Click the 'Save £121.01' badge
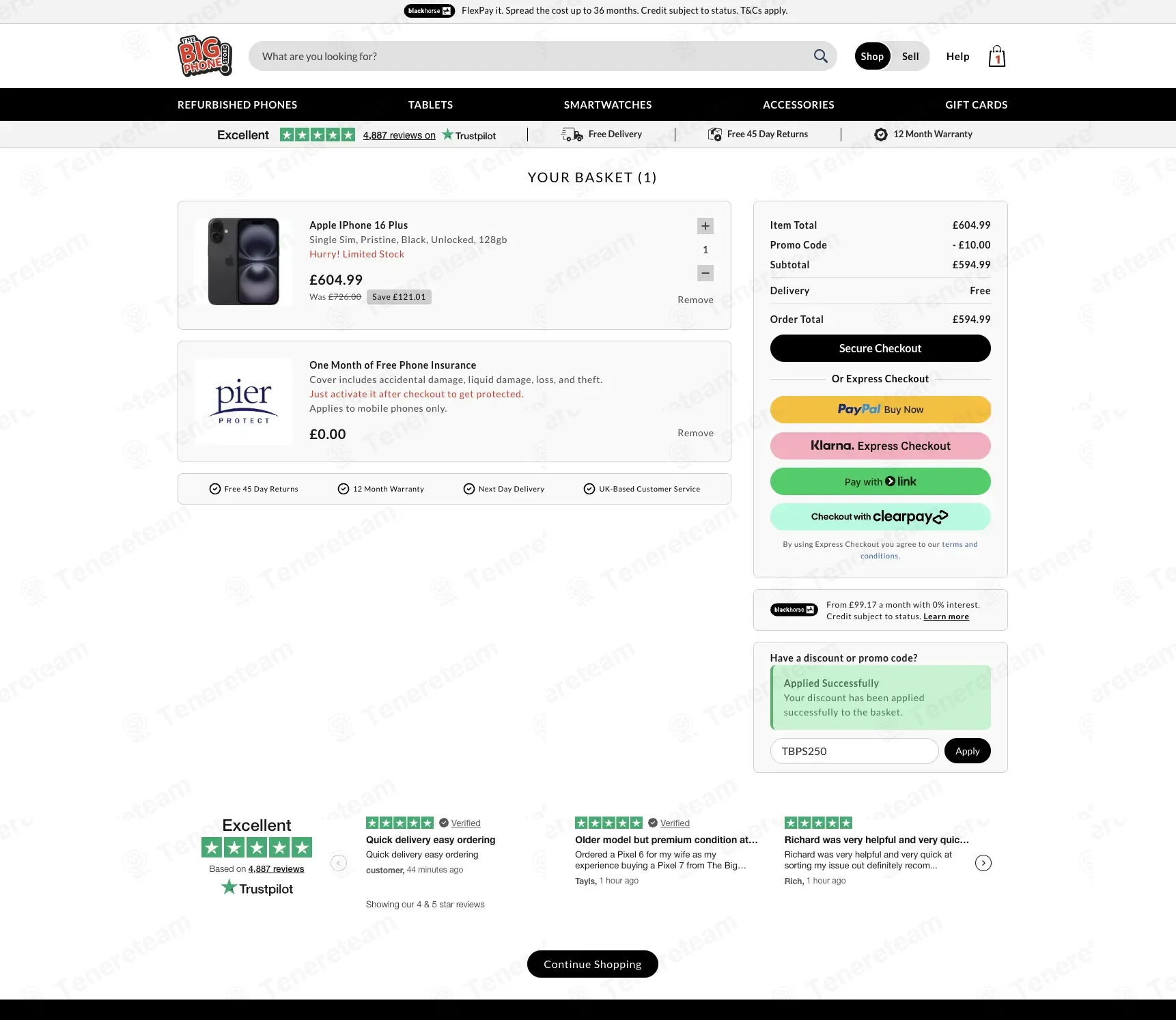Viewport: 1176px width, 1020px height. coord(399,297)
